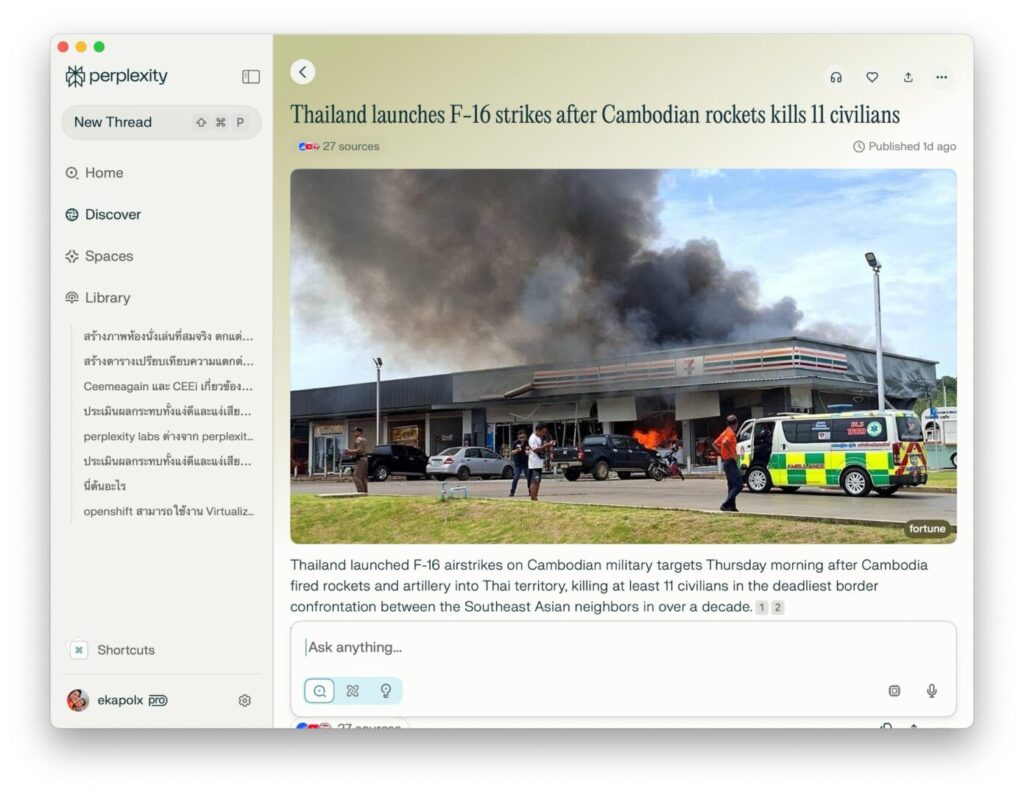This screenshot has width=1024, height=795.
Task: Click the Thailand F-16 strikes headline
Action: tap(595, 115)
